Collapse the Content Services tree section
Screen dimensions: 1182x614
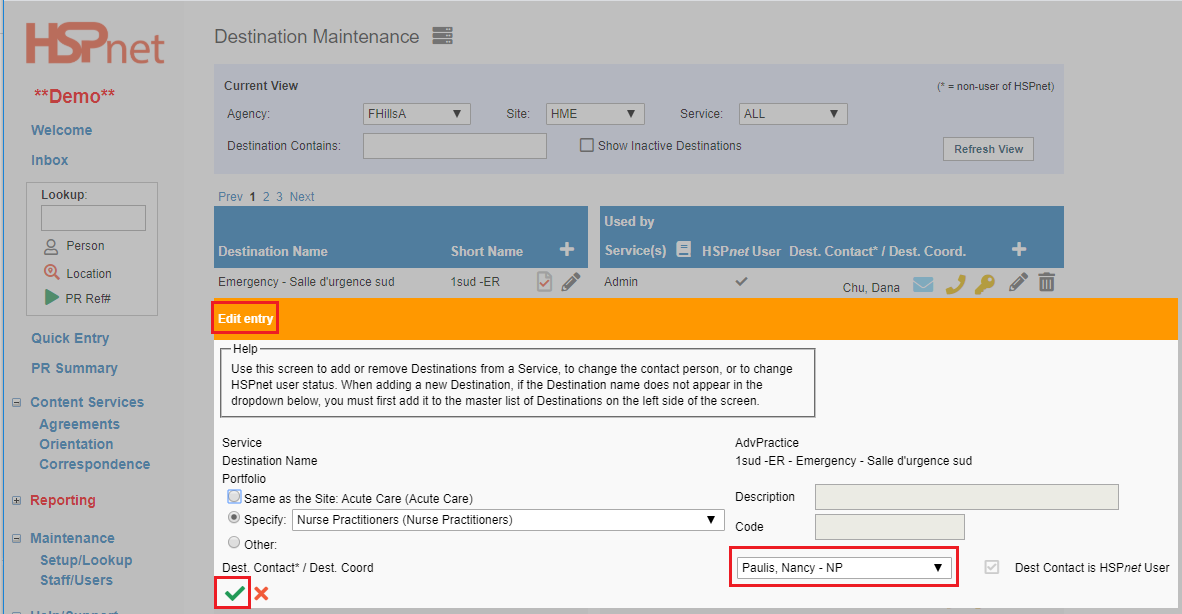click(17, 402)
